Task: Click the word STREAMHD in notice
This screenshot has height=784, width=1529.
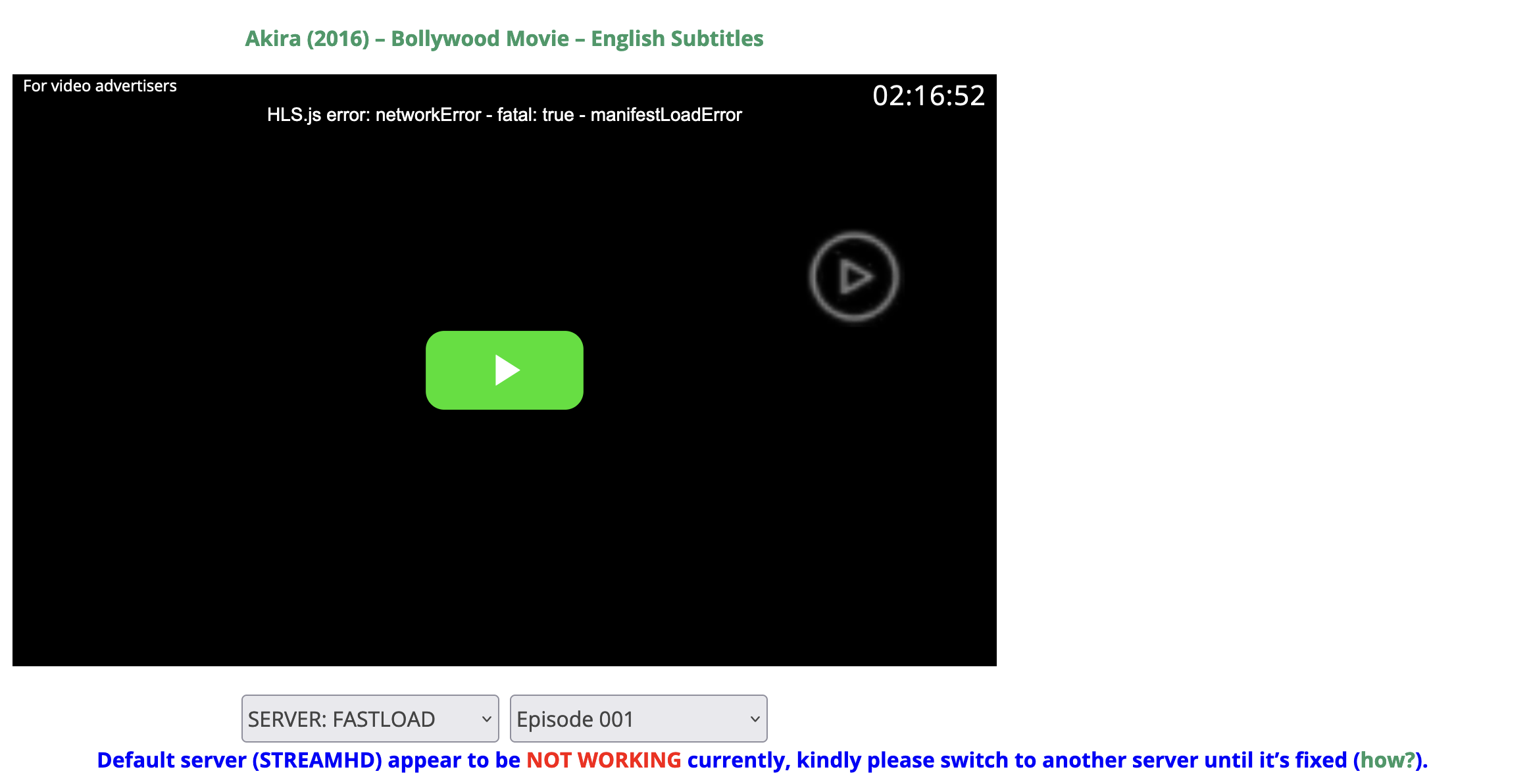Action: (x=317, y=760)
